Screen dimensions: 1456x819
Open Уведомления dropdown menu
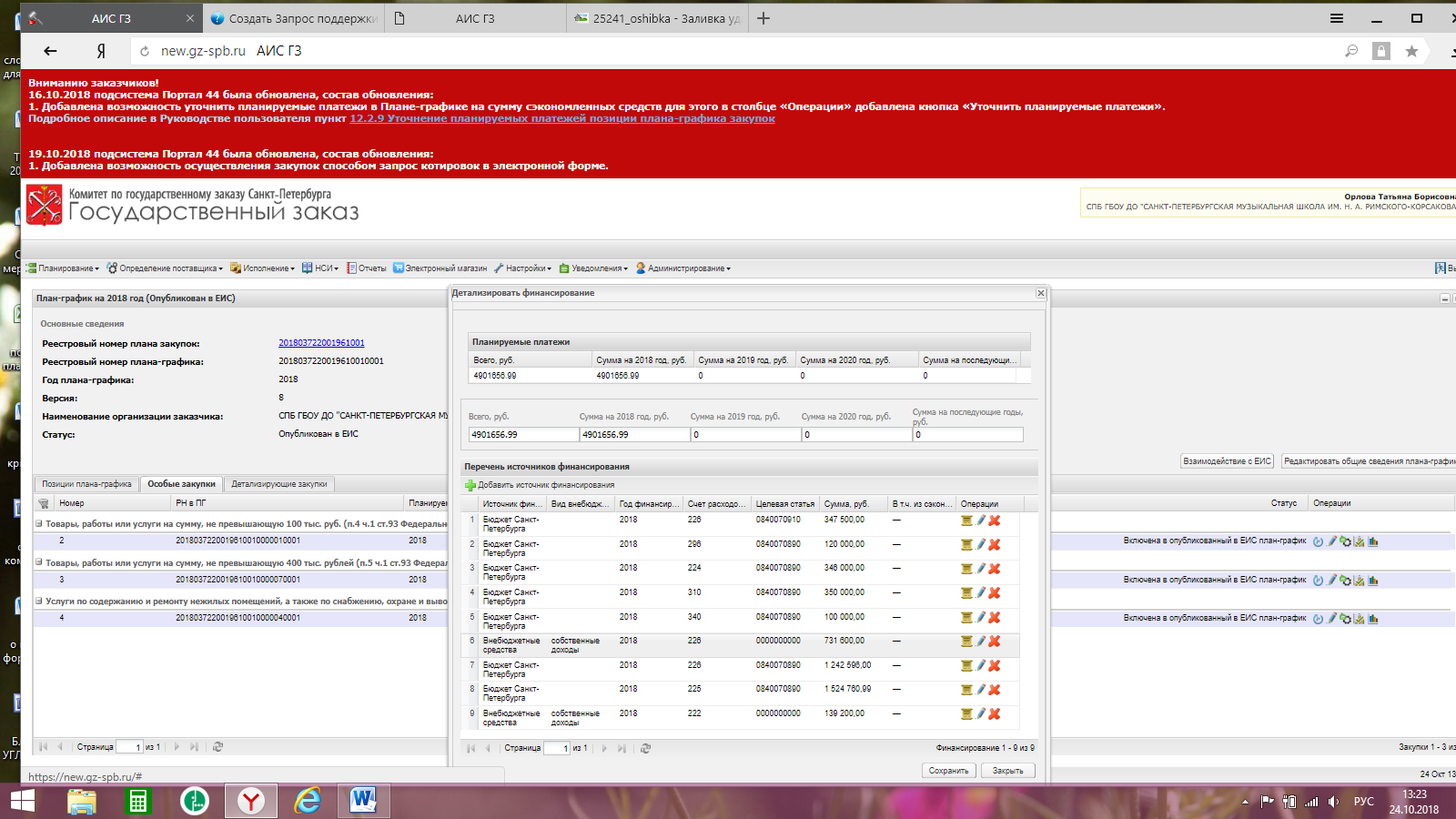point(593,268)
